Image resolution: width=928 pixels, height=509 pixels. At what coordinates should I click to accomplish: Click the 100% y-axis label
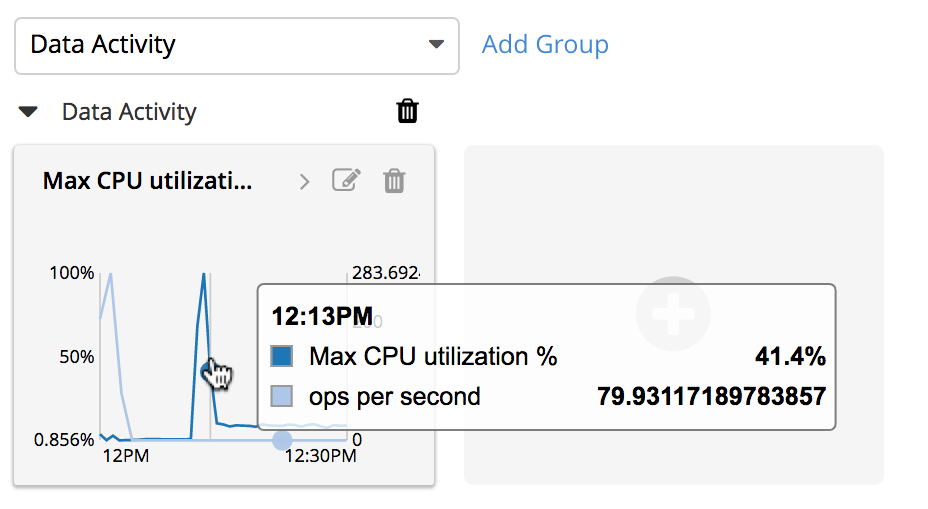click(72, 273)
